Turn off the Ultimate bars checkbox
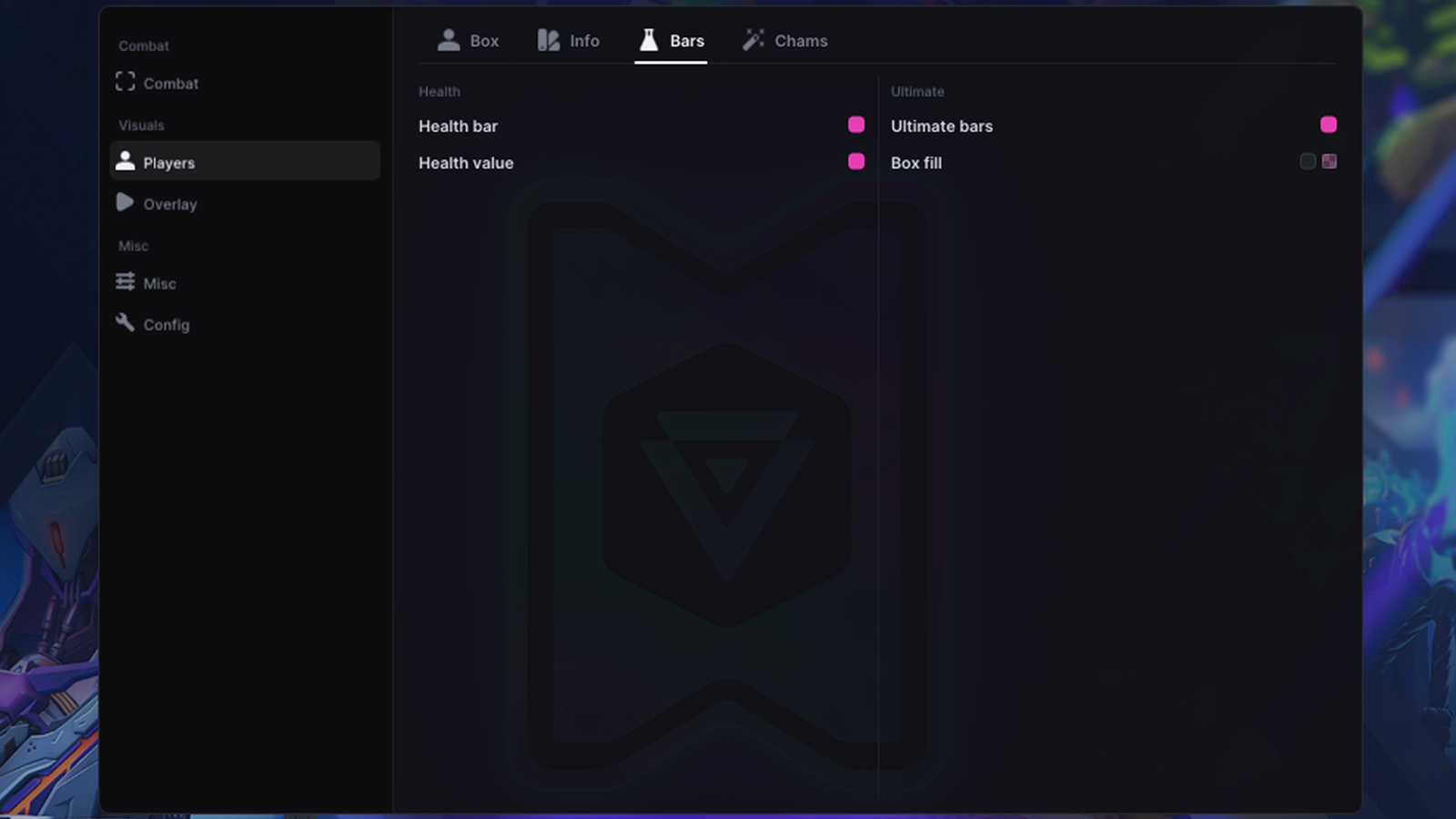Viewport: 1456px width, 819px height. point(1329,125)
